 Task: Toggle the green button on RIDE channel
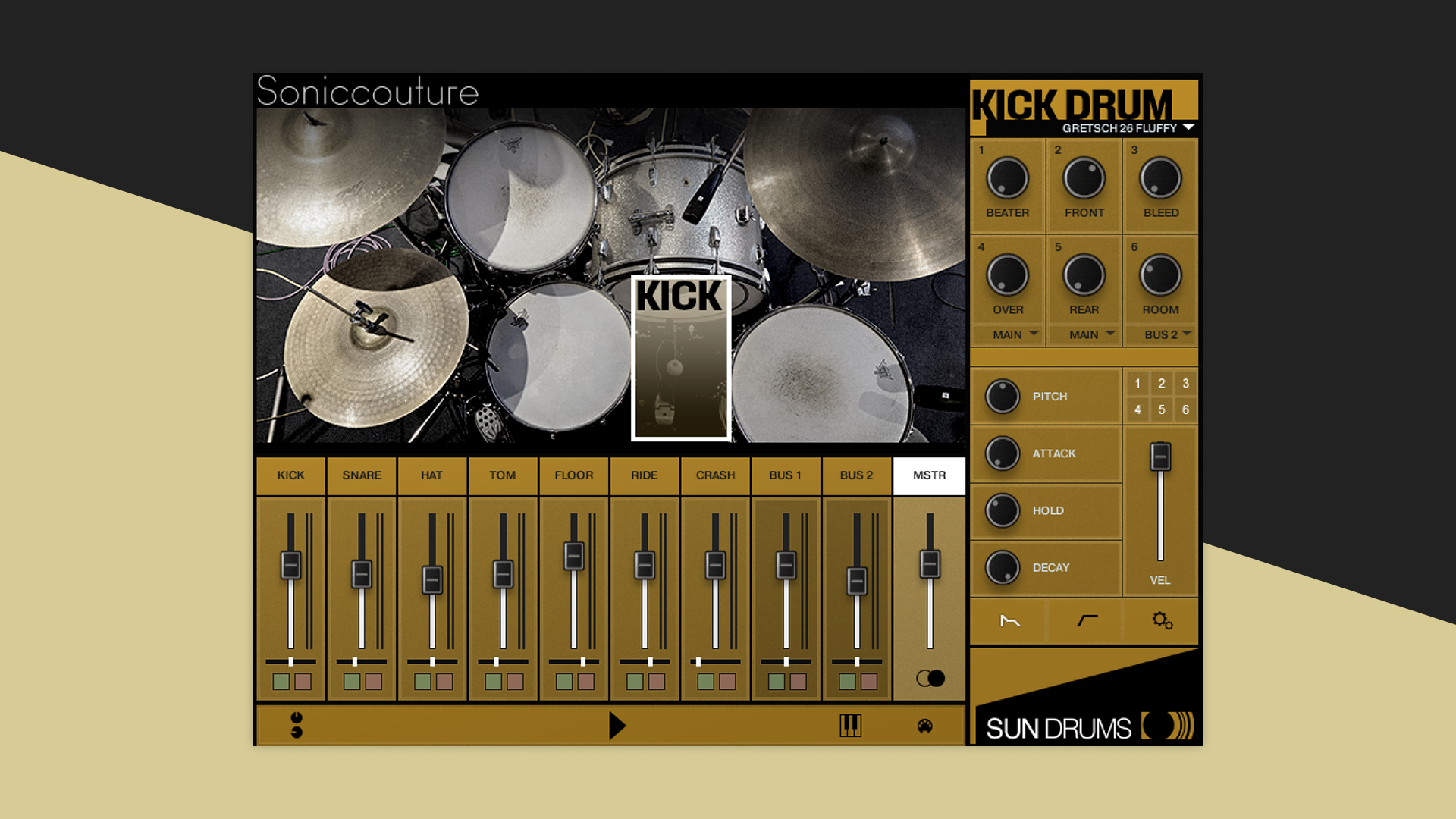635,682
